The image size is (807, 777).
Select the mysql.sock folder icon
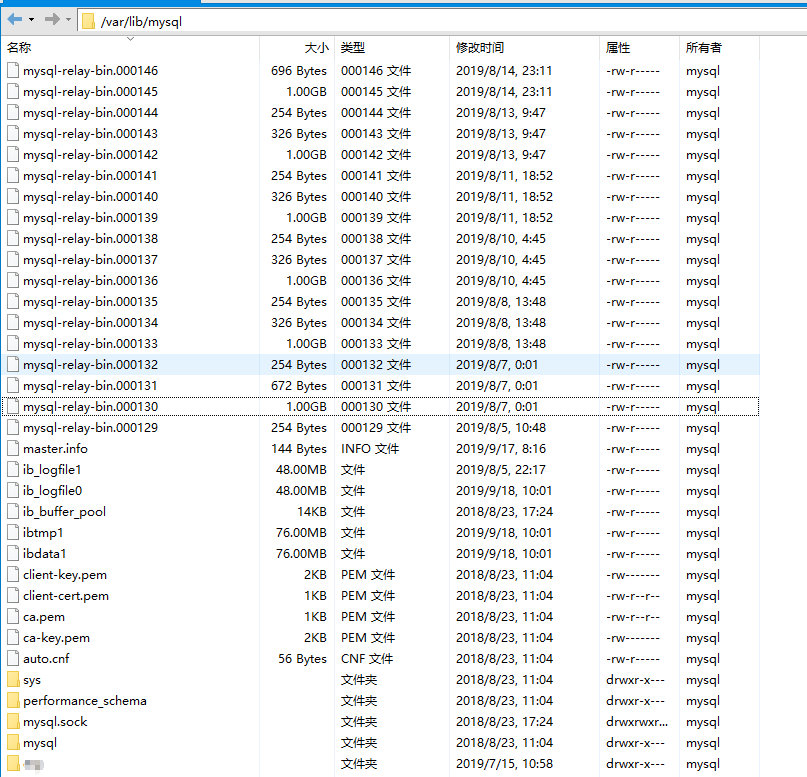13,722
